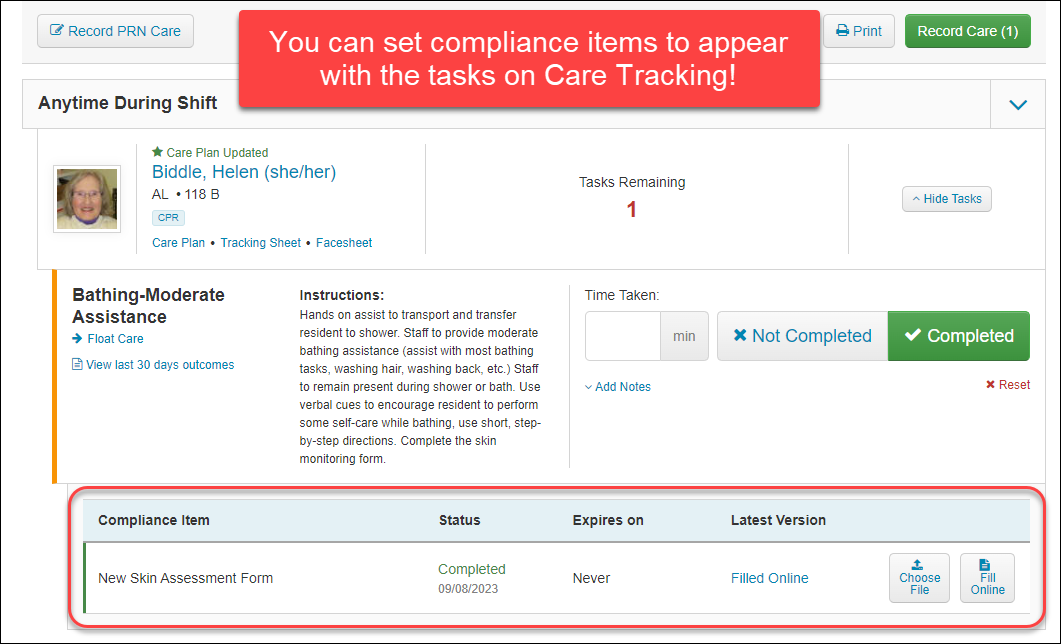Click the Bathing-Moderate Assistance task title
The width and height of the screenshot is (1061, 644).
click(148, 306)
